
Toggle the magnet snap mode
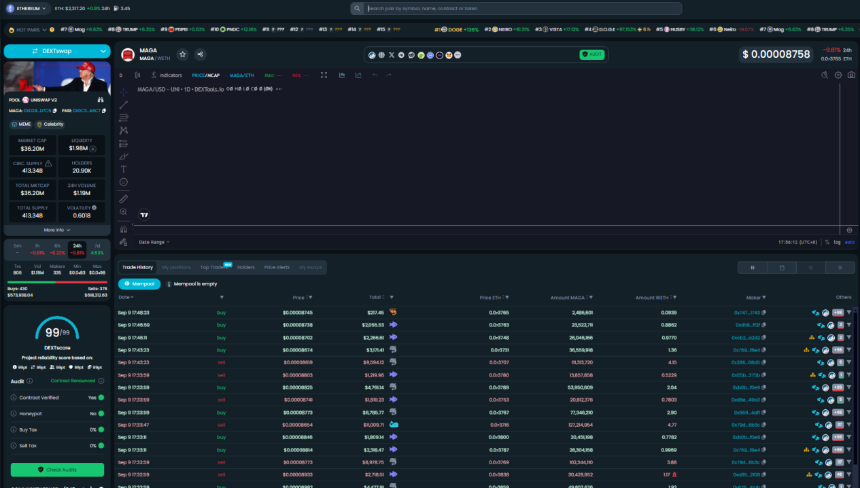123,229
